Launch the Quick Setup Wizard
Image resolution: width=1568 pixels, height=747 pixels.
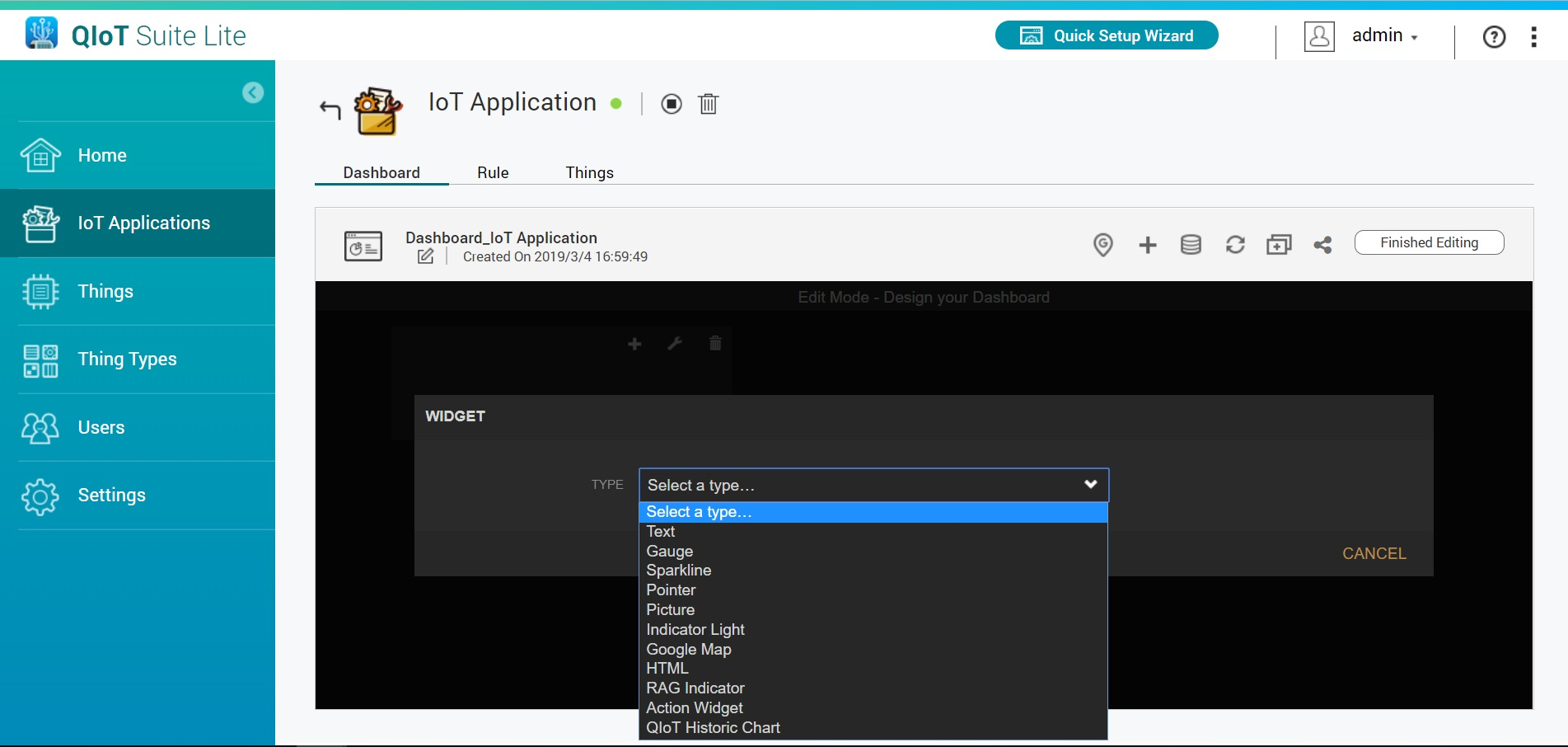click(x=1107, y=35)
